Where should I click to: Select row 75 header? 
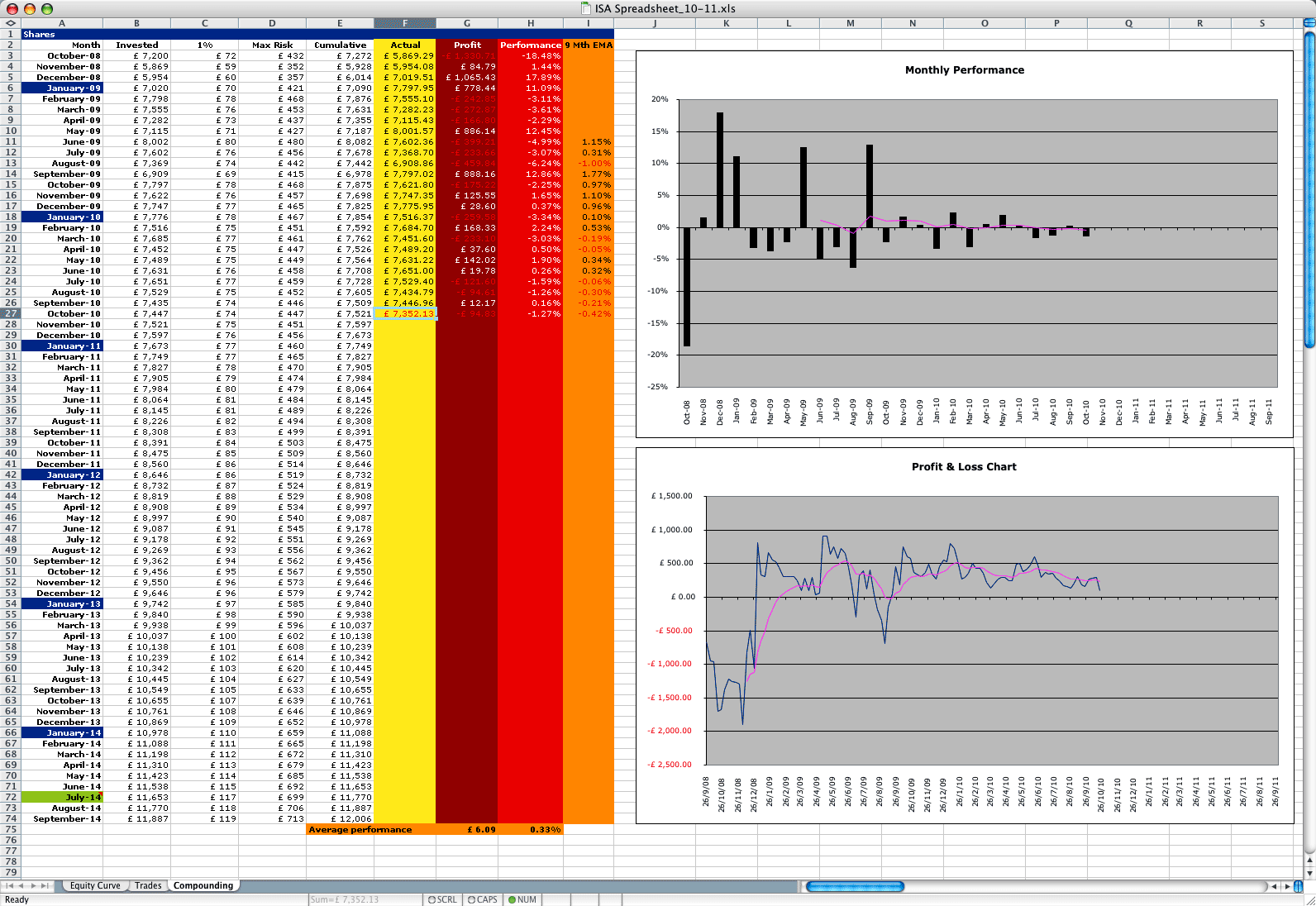(x=11, y=829)
